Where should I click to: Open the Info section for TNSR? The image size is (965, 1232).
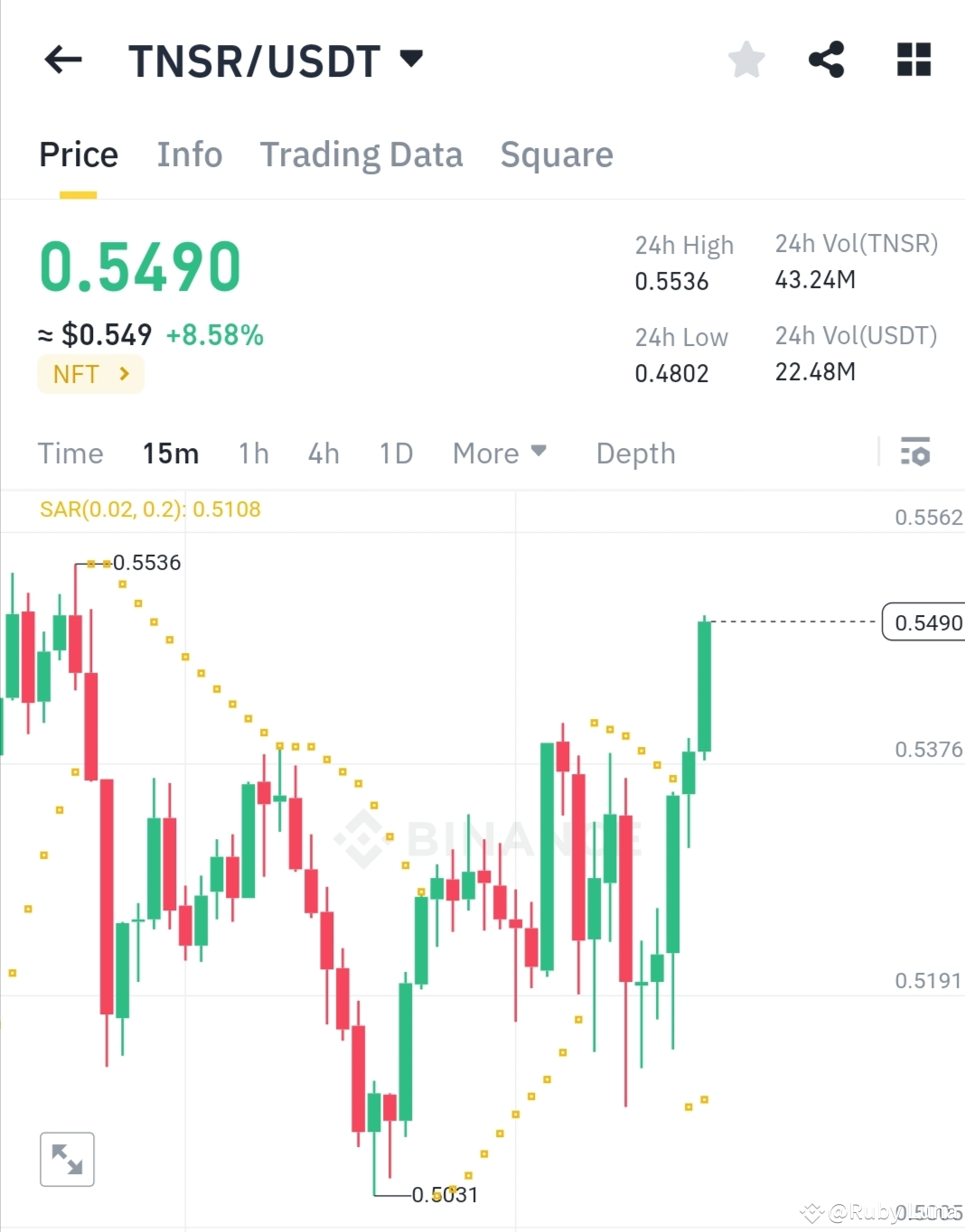190,154
